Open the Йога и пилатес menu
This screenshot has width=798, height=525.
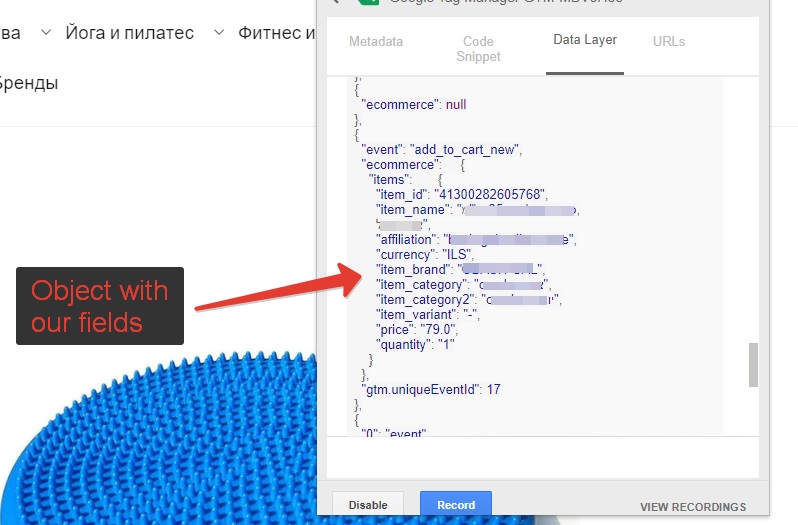[129, 33]
